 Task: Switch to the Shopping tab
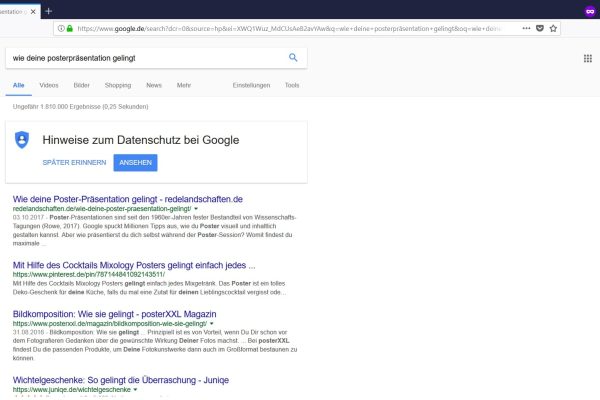[x=118, y=85]
